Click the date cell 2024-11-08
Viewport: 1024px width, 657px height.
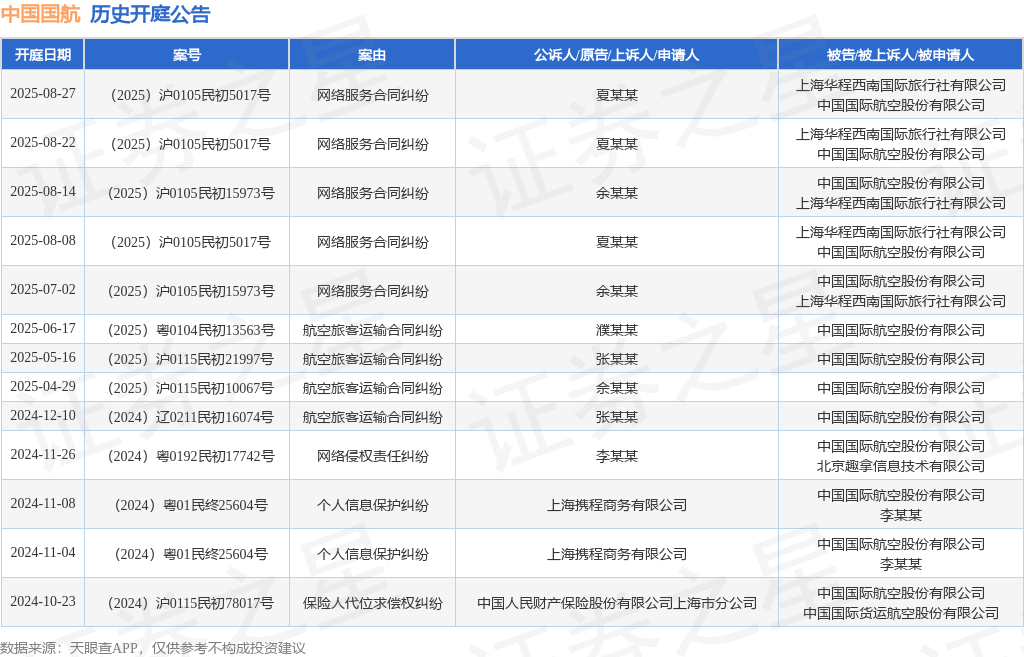click(x=43, y=503)
